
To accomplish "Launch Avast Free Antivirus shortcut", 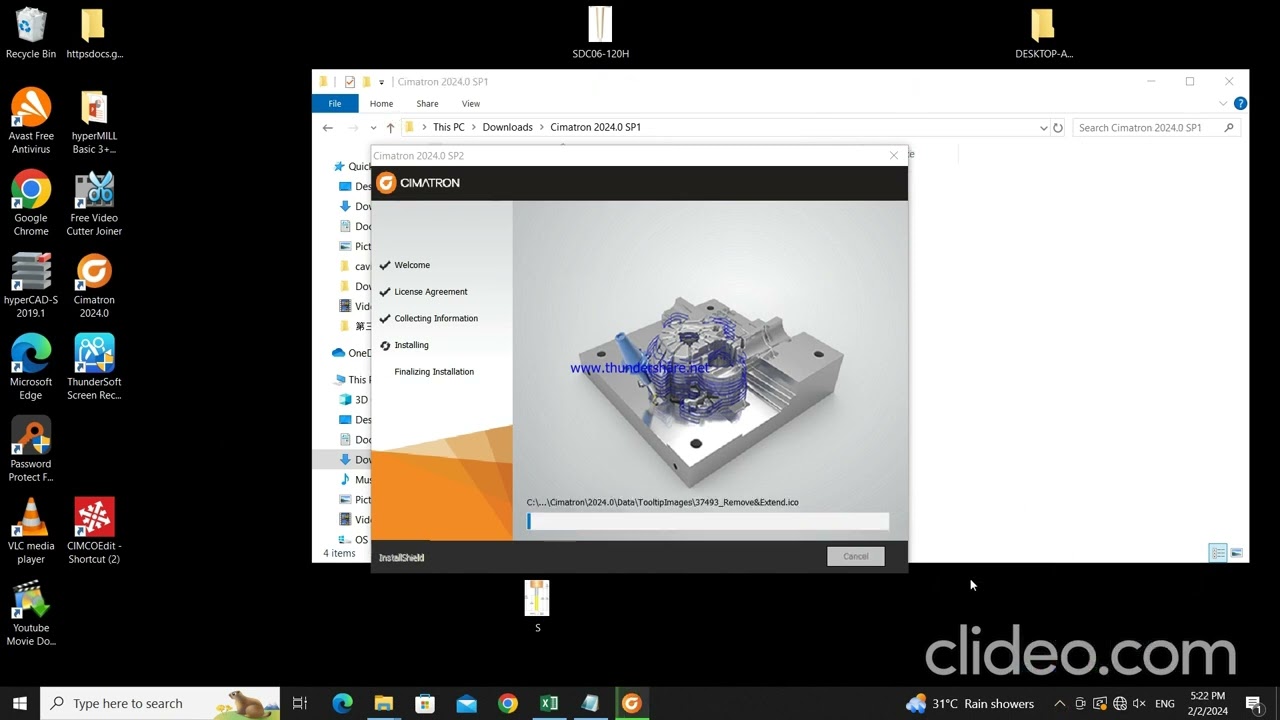I will coord(31,121).
